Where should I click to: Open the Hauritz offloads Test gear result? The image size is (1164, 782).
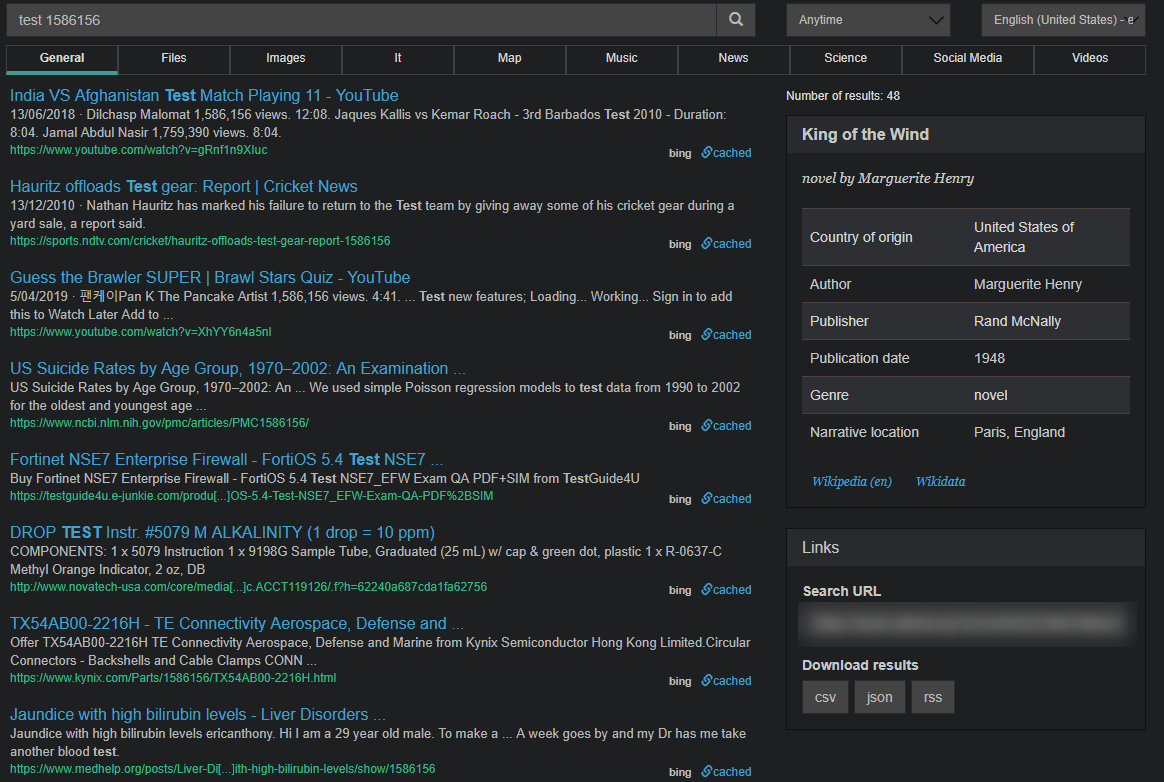point(183,186)
